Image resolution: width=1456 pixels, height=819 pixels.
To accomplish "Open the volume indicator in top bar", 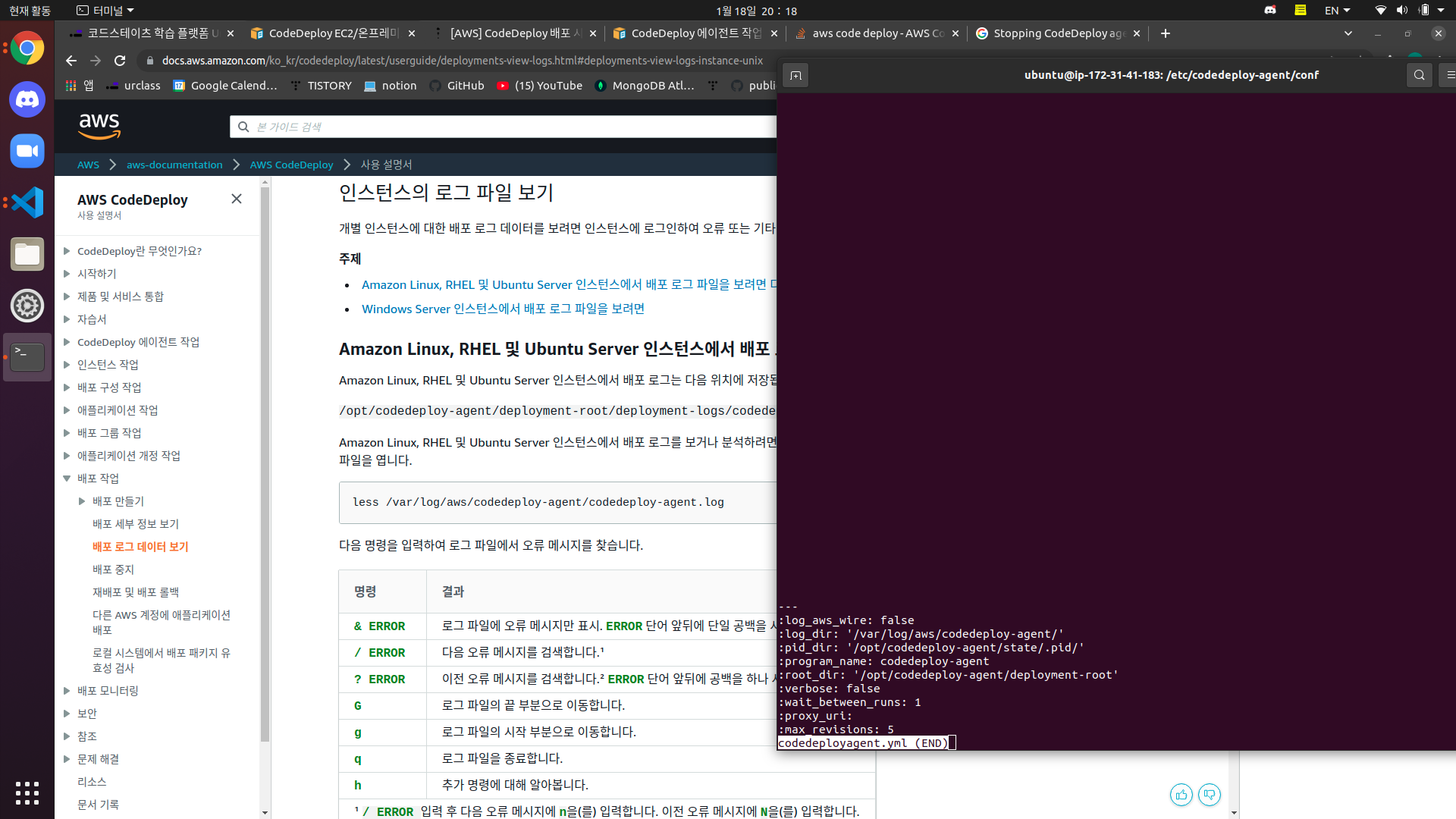I will pyautogui.click(x=1402, y=11).
